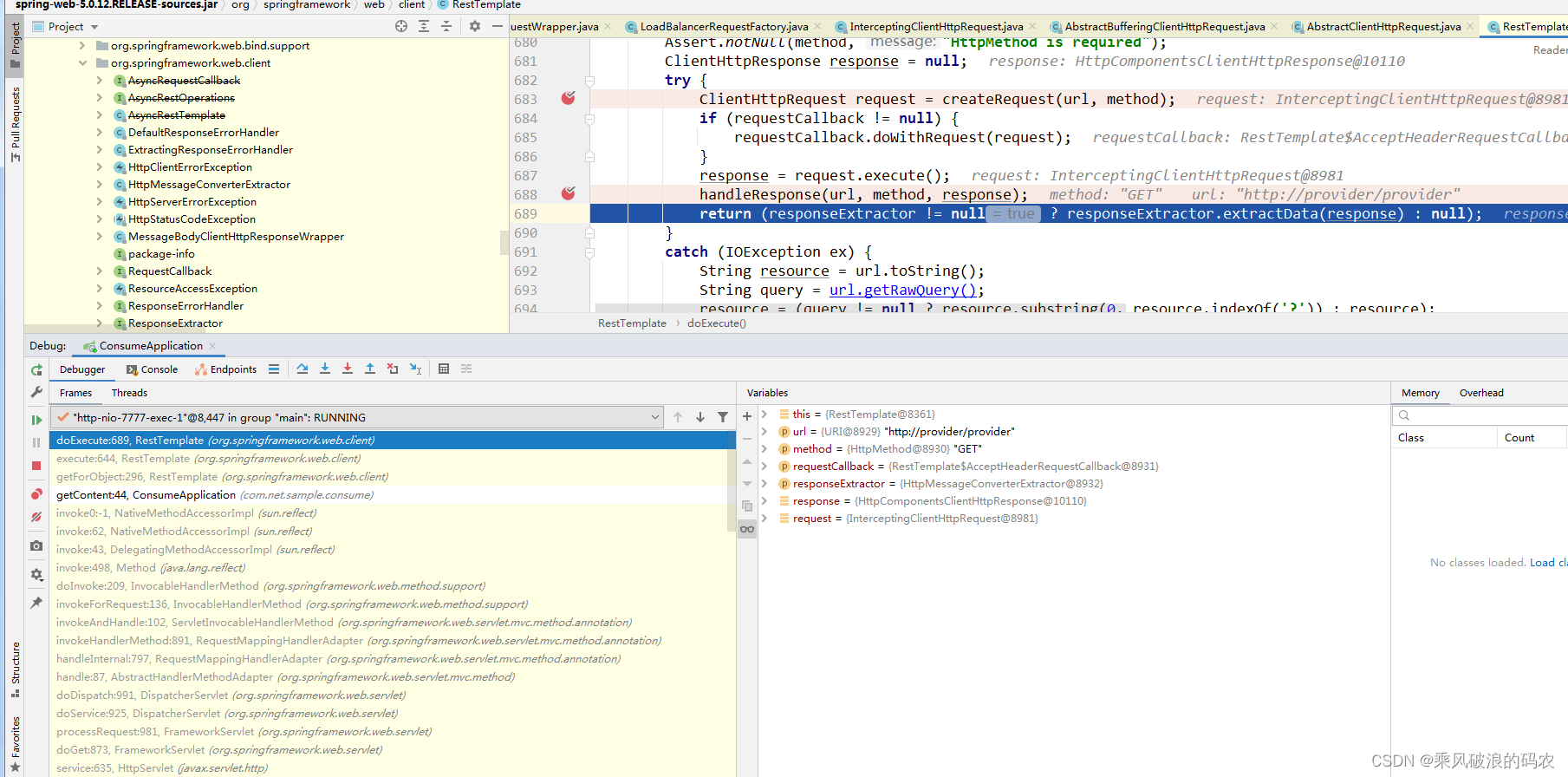The width and height of the screenshot is (1568, 777).
Task: Collapse org.springframework.web.client package
Action: click(x=82, y=62)
